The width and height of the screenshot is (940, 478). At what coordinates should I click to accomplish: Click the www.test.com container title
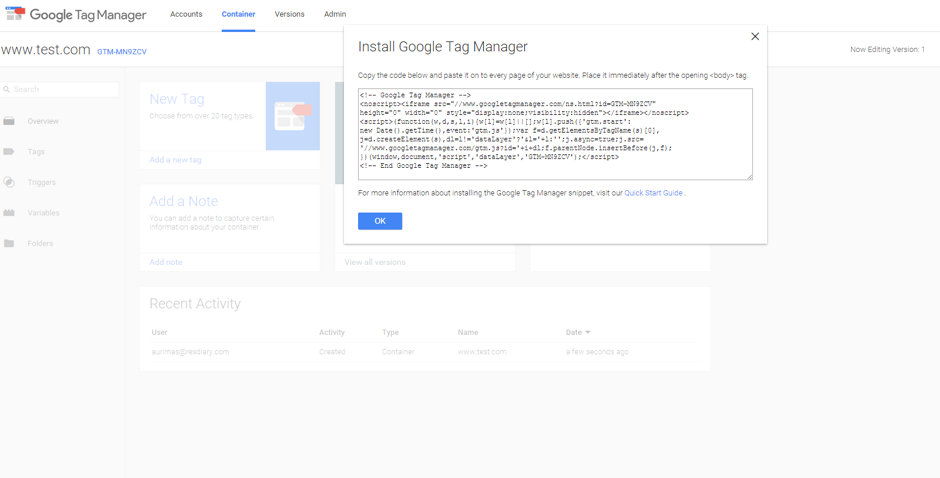pos(46,50)
